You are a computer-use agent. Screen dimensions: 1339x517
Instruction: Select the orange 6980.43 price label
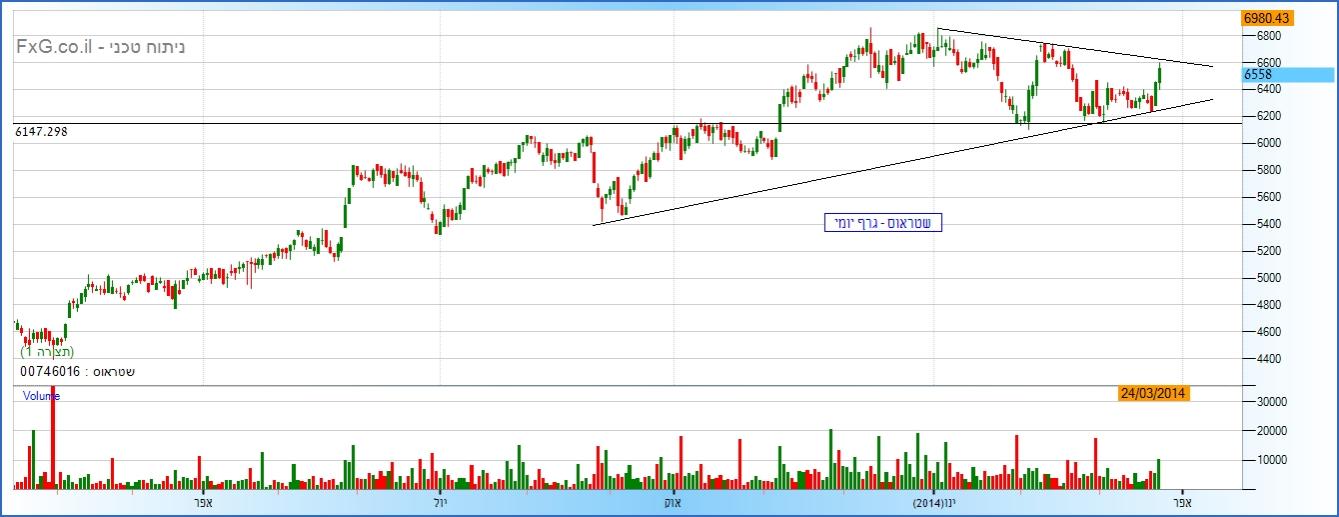point(1267,18)
